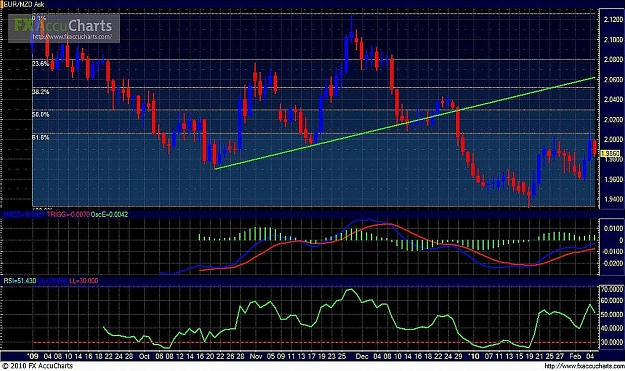Screen dimensions: 625x371
Task: Click the EUR/NZD Ask chart title
Action: coord(23,4)
